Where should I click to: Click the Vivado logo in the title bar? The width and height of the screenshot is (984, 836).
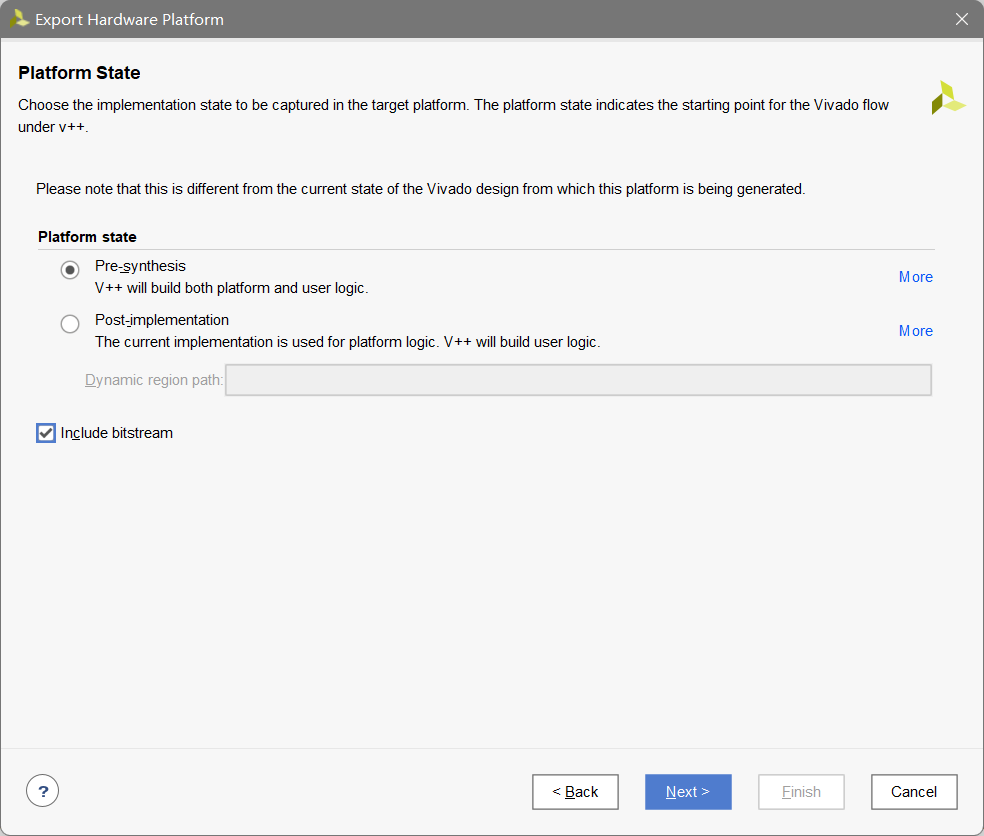[18, 19]
